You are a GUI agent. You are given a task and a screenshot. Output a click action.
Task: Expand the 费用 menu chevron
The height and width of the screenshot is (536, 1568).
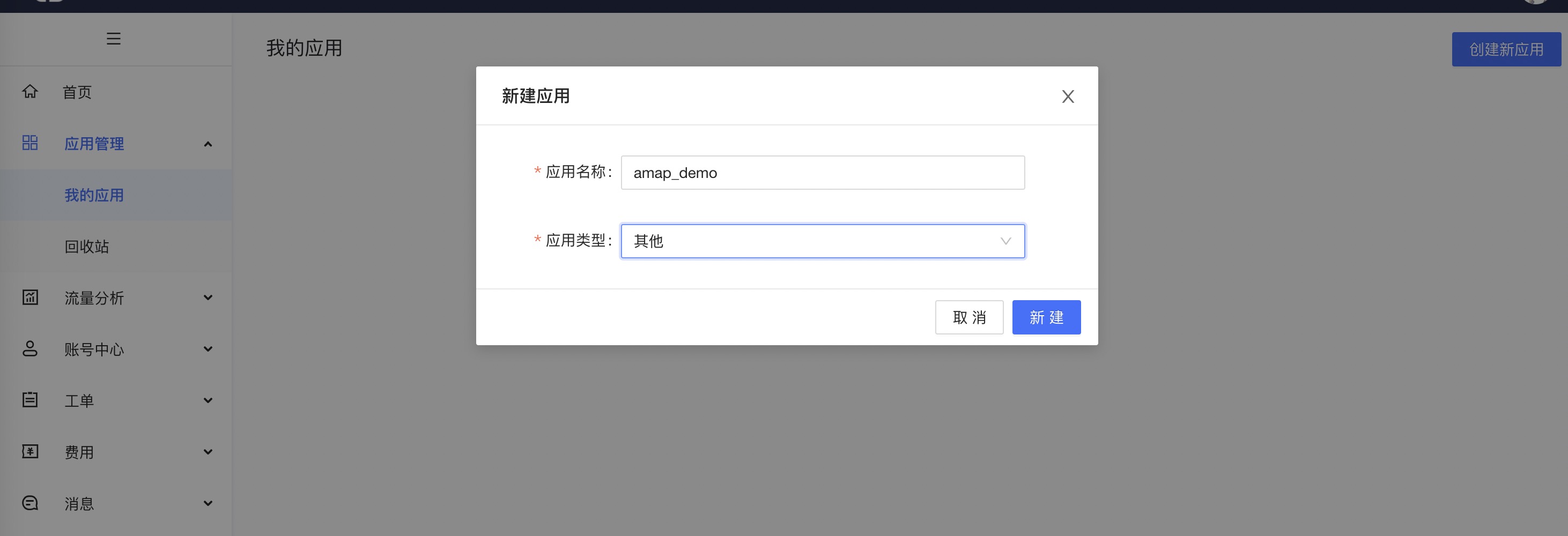208,452
